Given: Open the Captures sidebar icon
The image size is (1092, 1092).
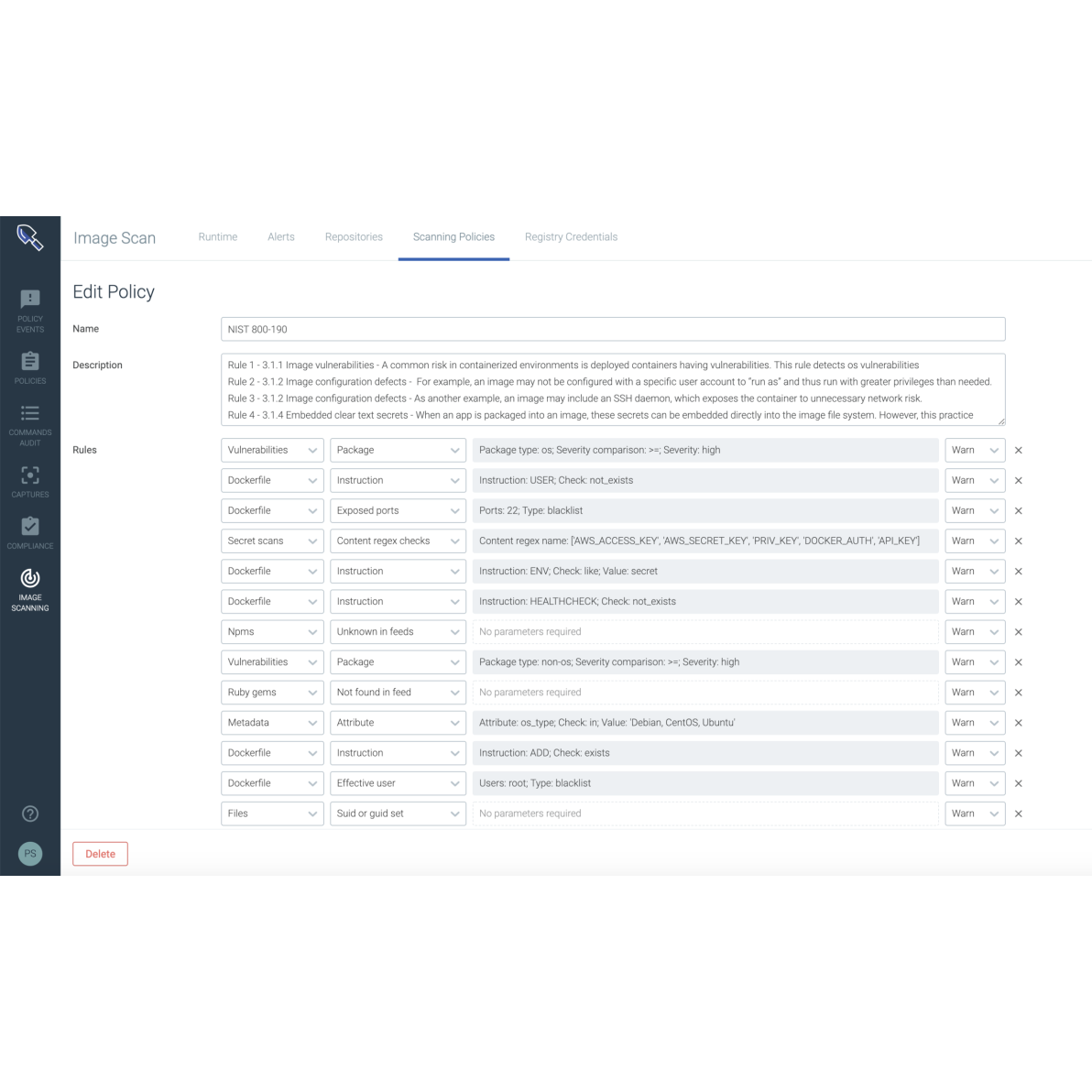Looking at the screenshot, I should tap(30, 482).
